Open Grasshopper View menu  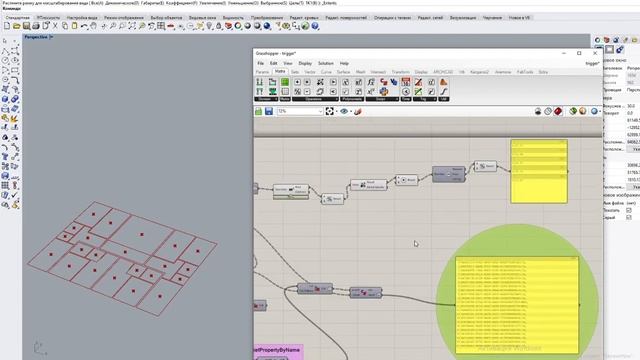pos(288,63)
